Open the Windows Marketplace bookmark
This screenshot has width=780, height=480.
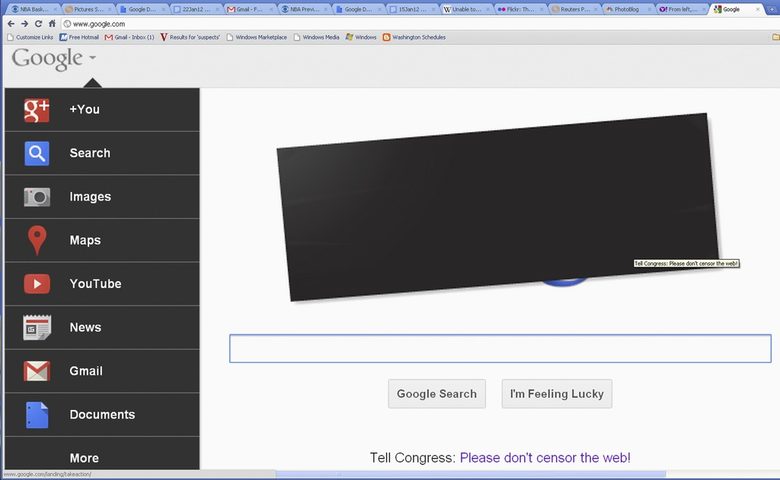tap(257, 37)
